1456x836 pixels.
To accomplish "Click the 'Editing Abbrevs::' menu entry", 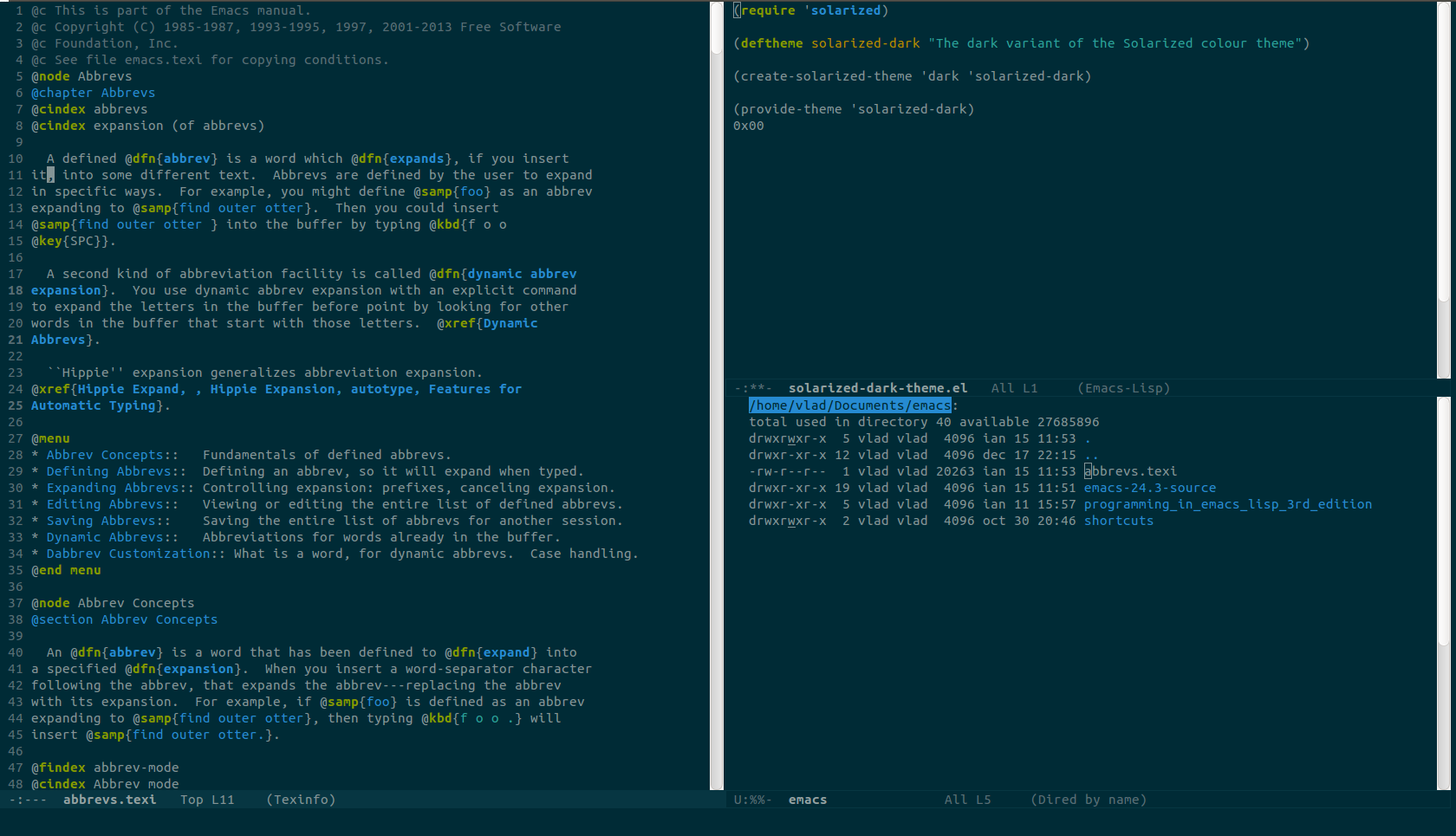I will click(x=113, y=504).
